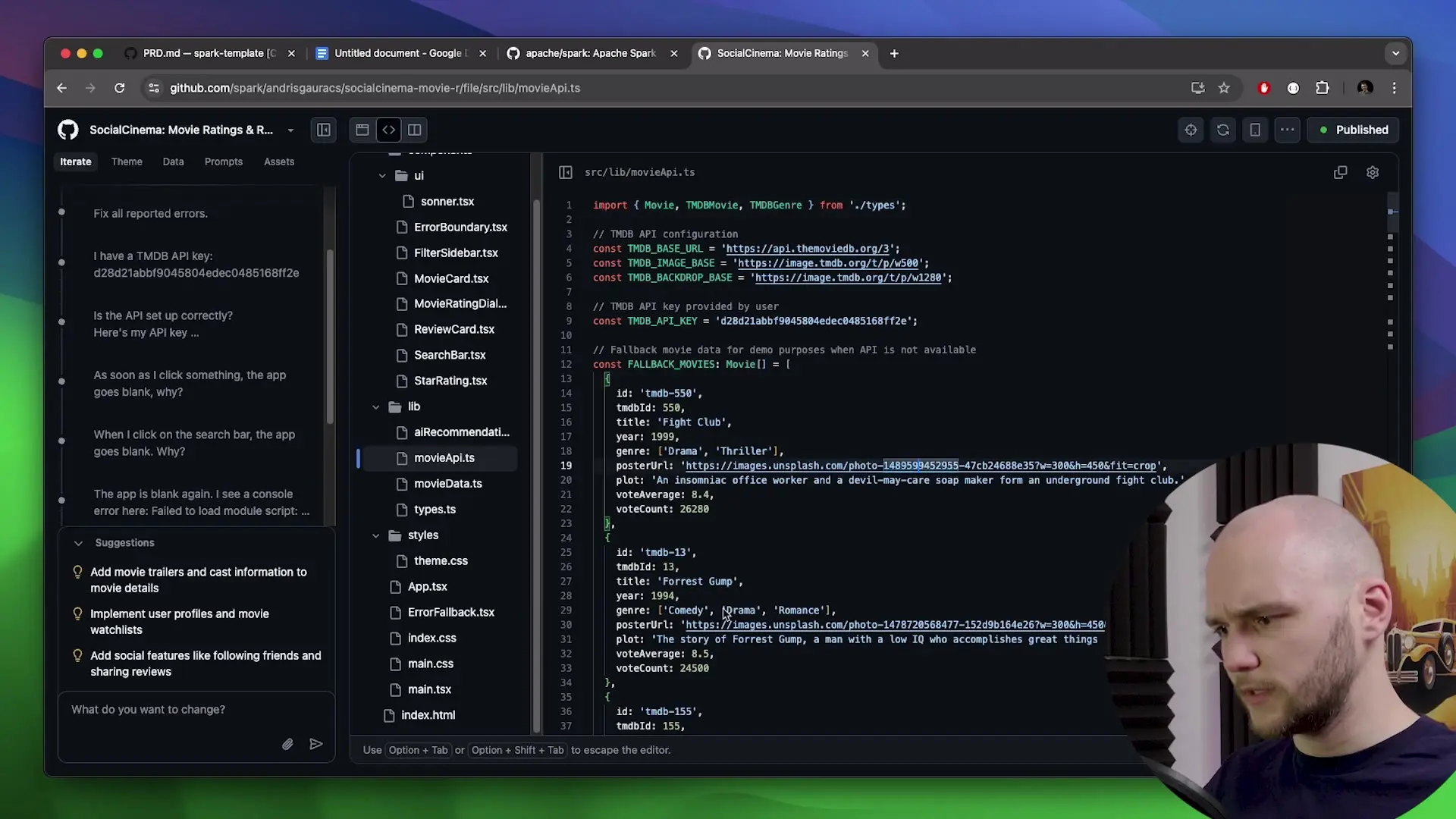Image resolution: width=1456 pixels, height=819 pixels.
Task: Refresh the app preview icon
Action: (1223, 130)
